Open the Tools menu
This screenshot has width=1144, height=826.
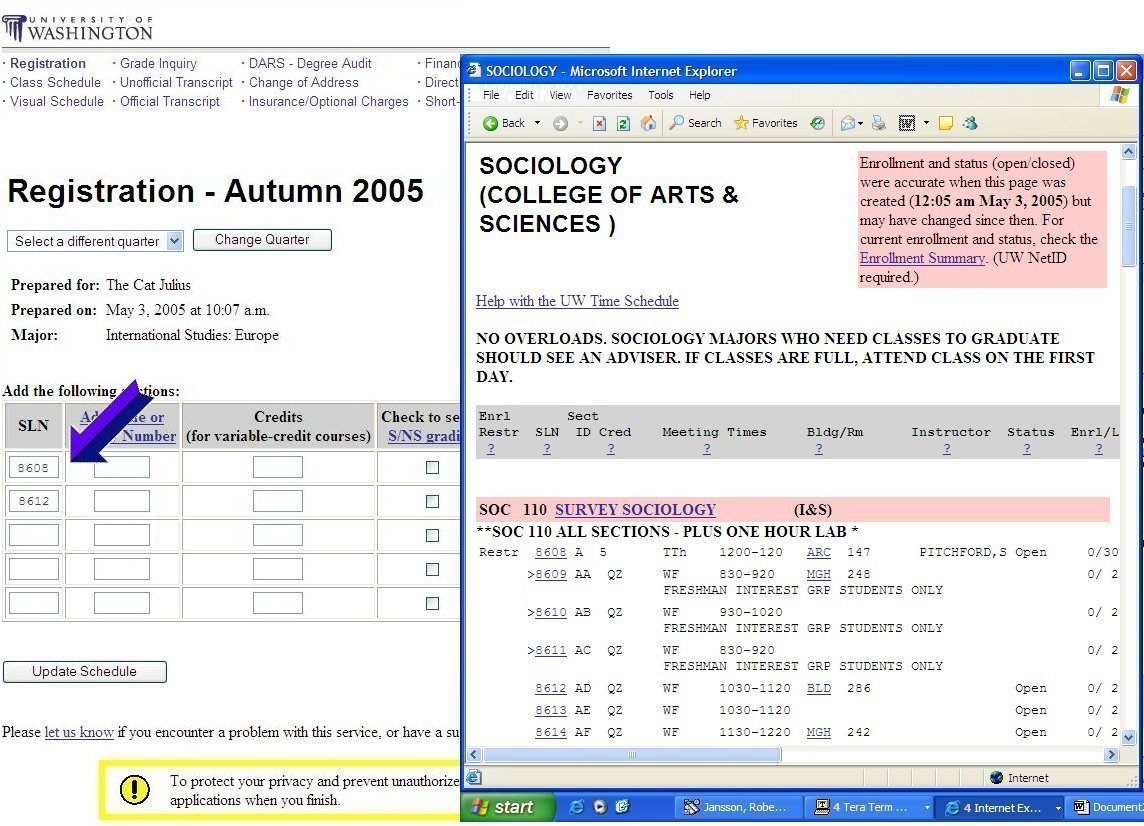coord(661,95)
